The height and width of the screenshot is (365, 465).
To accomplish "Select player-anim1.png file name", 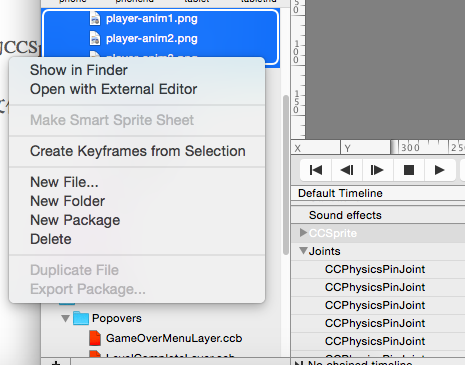I will pos(152,19).
